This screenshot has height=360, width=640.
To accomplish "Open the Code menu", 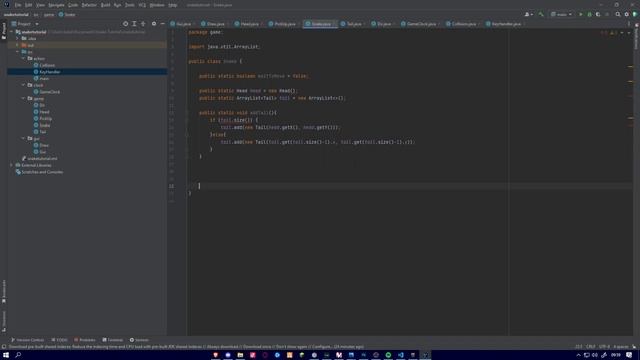I will (x=73, y=5).
